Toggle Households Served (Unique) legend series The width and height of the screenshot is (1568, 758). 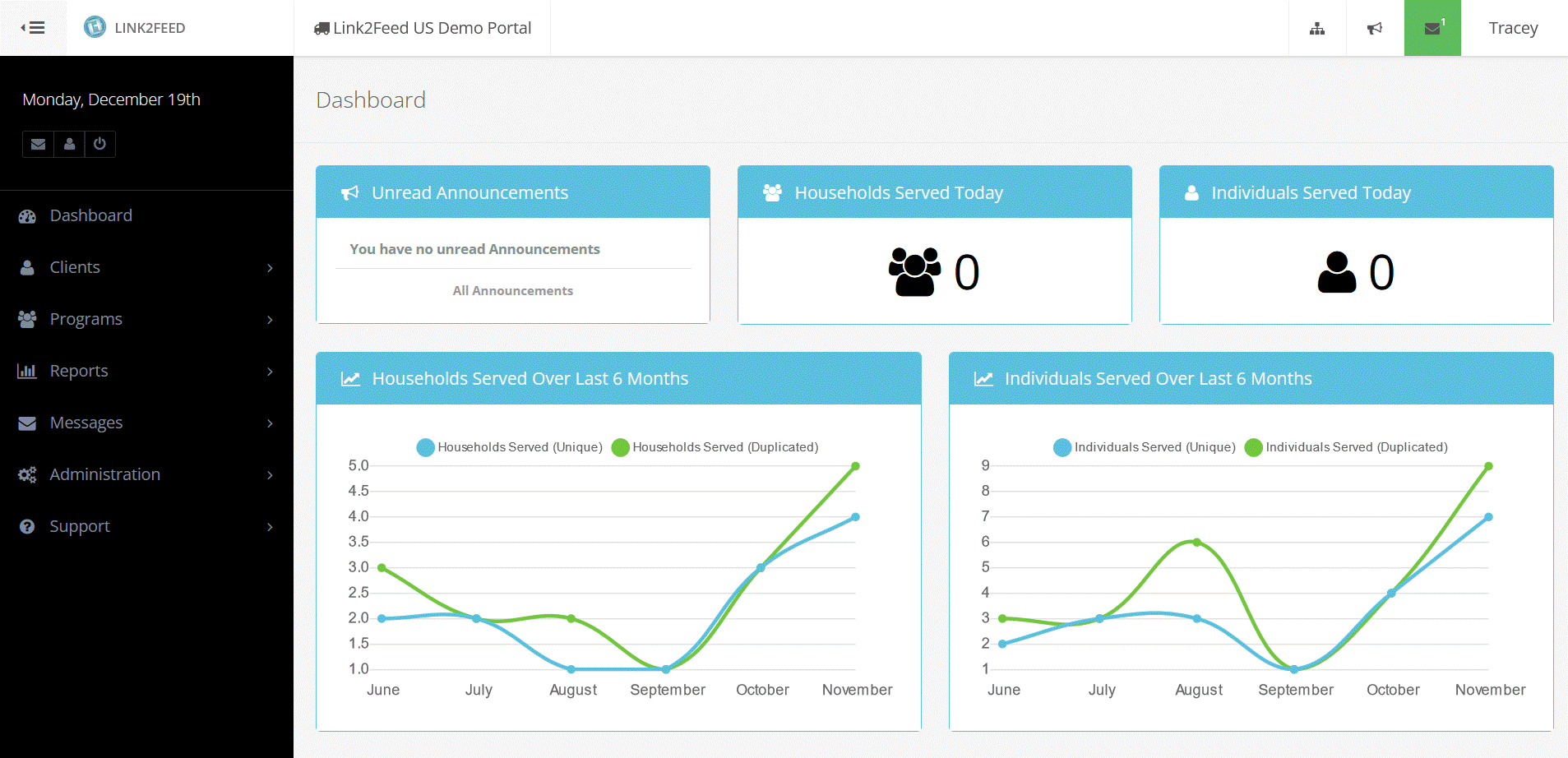pyautogui.click(x=510, y=447)
